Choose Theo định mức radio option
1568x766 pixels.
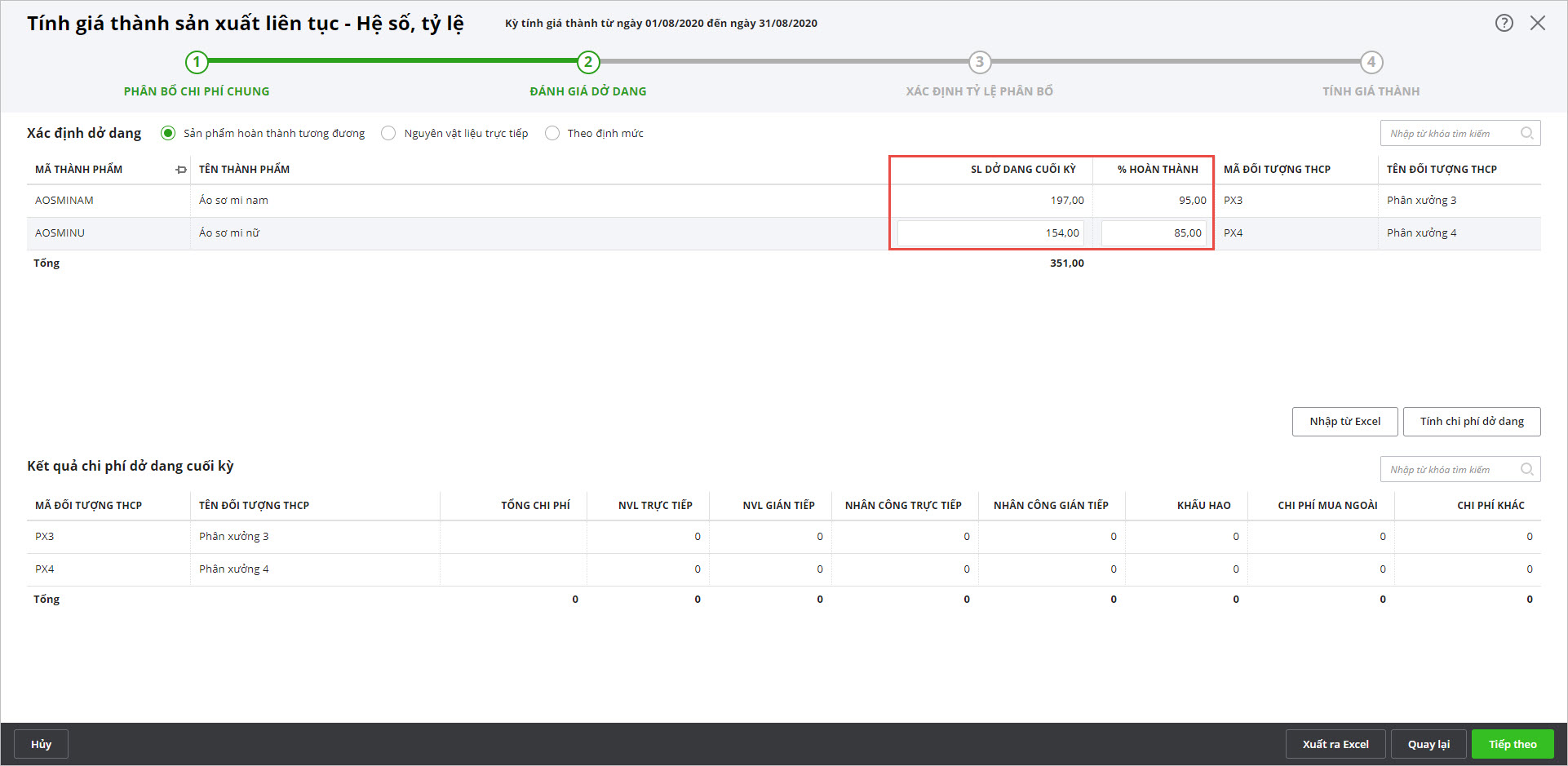(x=552, y=133)
